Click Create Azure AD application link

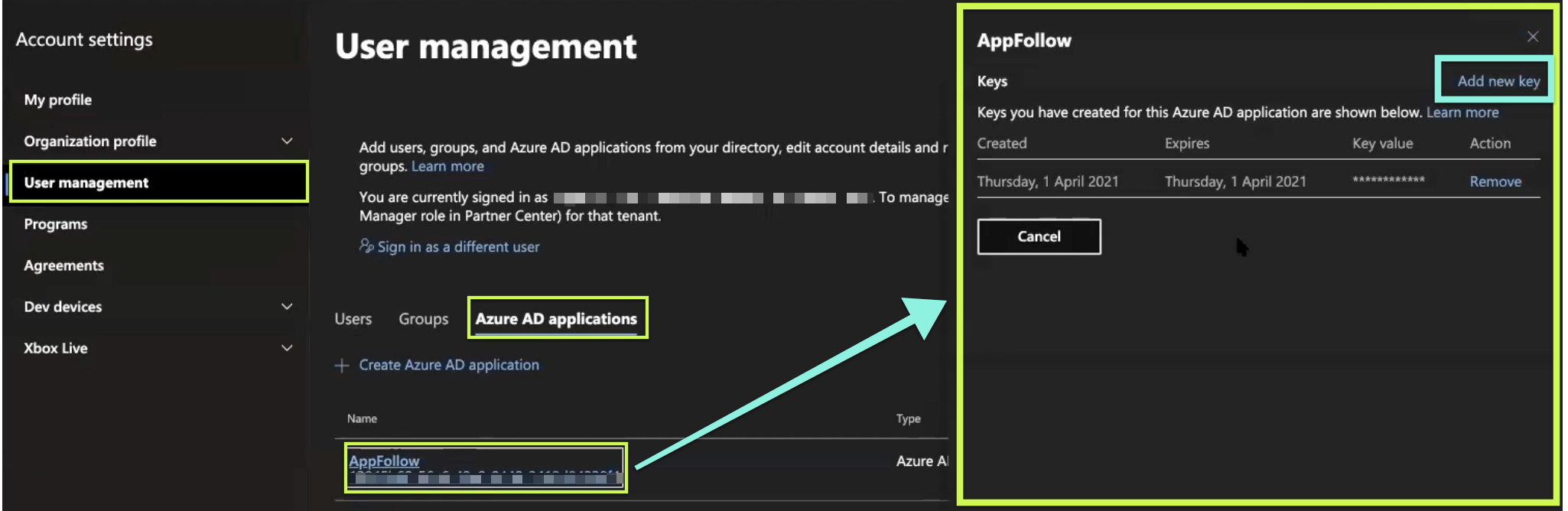coord(449,365)
